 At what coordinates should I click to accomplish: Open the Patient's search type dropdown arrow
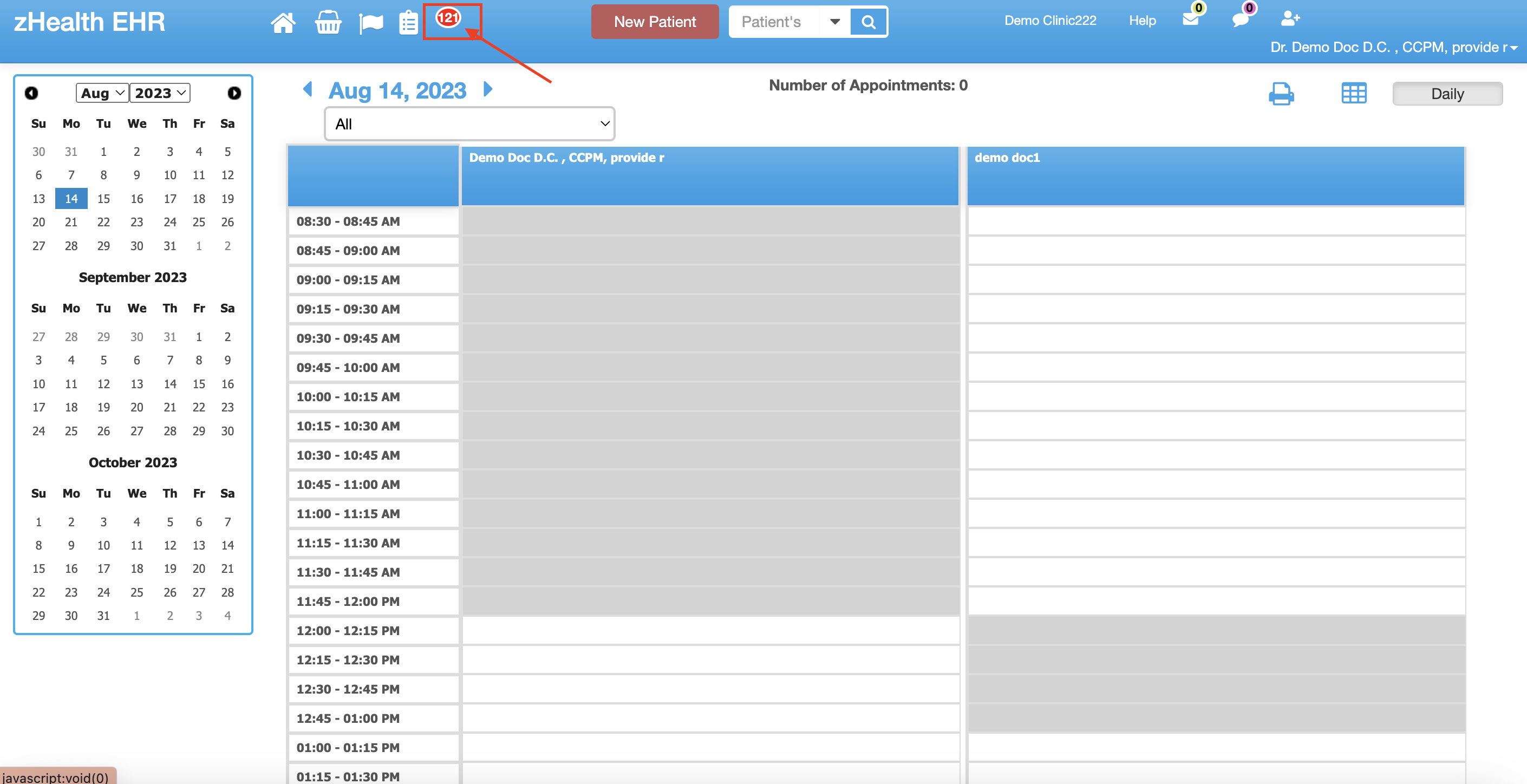[834, 22]
